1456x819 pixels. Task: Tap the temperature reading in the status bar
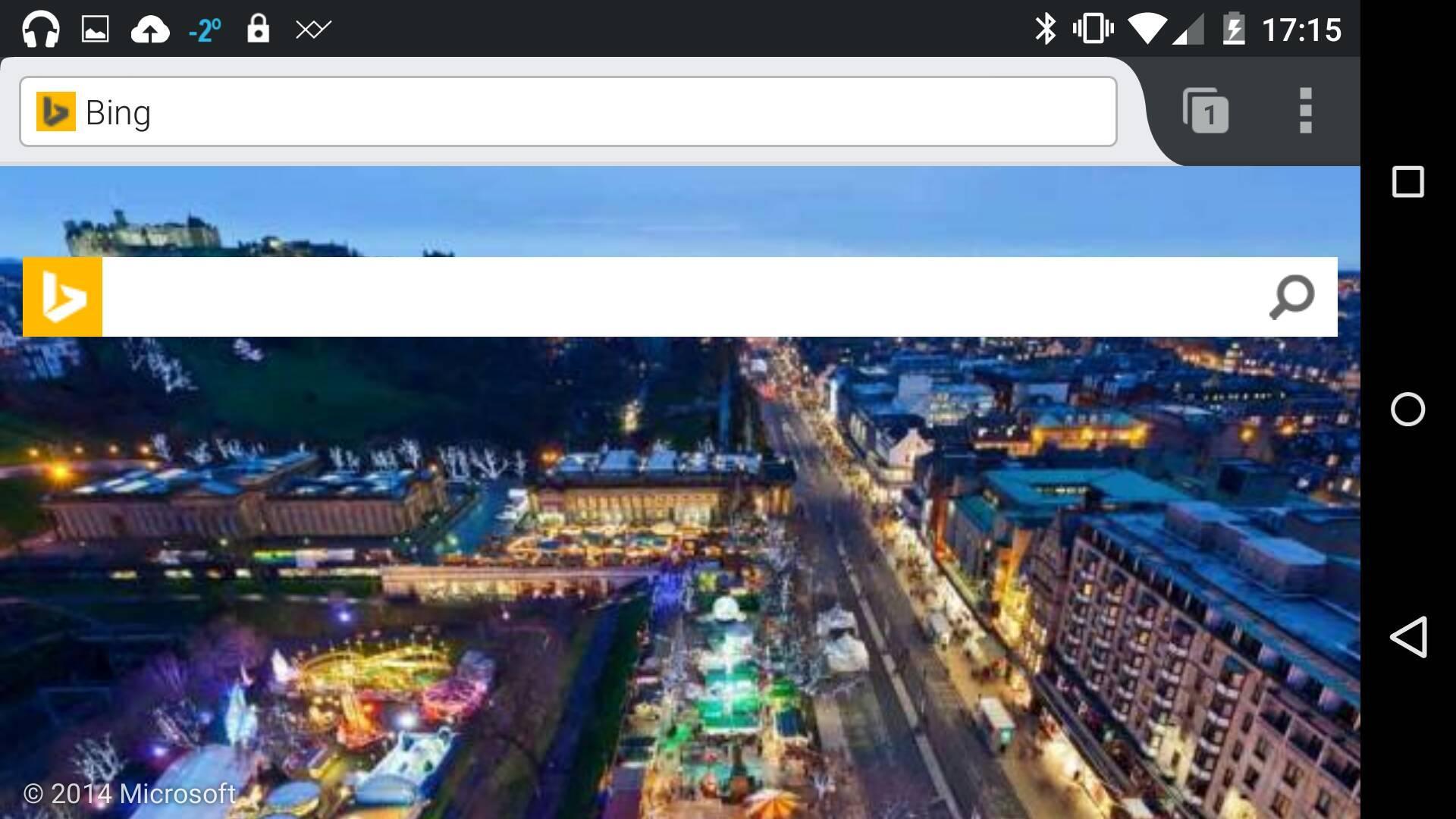tap(203, 29)
